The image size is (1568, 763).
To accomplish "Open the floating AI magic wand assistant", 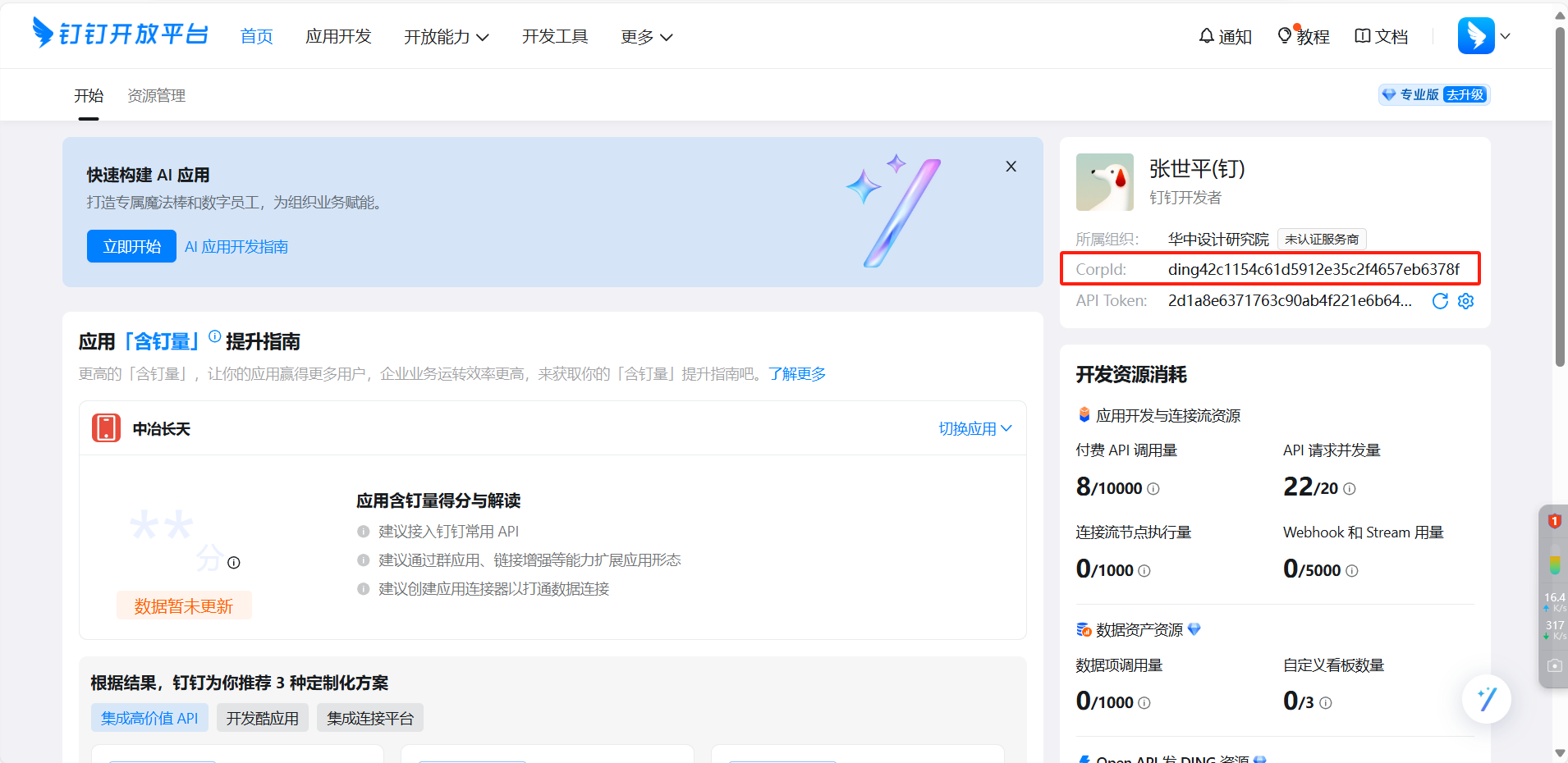I will [x=1487, y=699].
